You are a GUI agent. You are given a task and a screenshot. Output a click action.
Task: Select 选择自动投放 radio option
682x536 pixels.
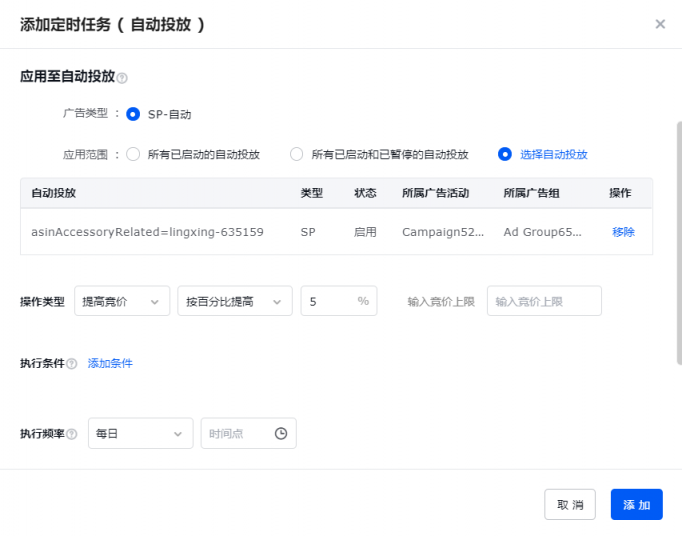505,154
